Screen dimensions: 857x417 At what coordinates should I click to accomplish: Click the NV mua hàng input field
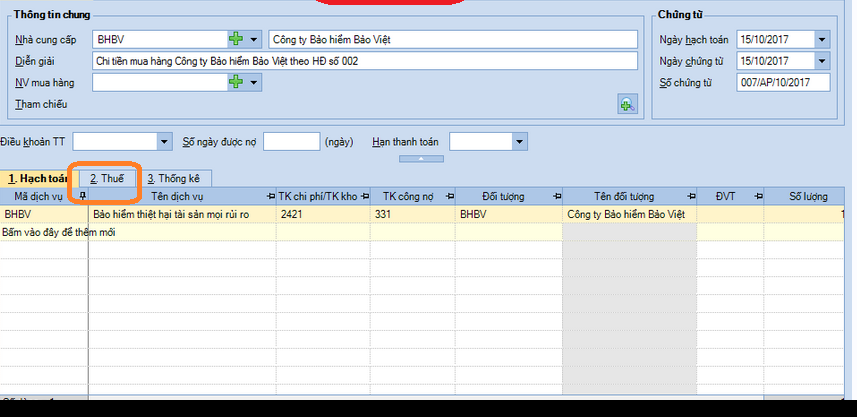(161, 83)
